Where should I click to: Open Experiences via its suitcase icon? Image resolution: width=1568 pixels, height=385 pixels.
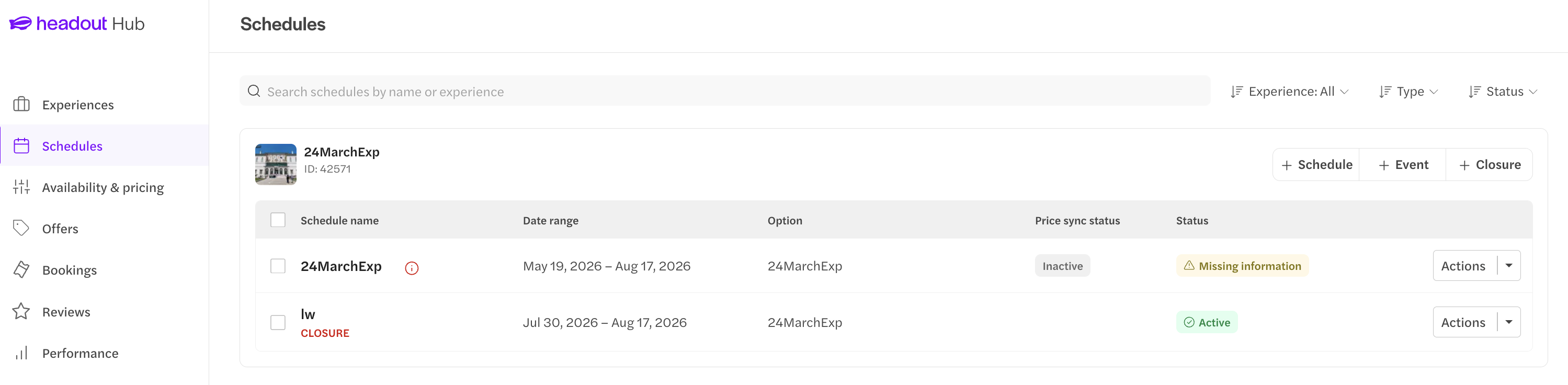click(x=21, y=105)
